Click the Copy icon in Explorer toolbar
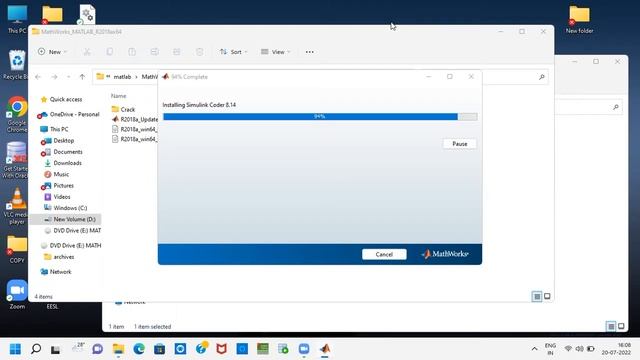 click(x=109, y=52)
